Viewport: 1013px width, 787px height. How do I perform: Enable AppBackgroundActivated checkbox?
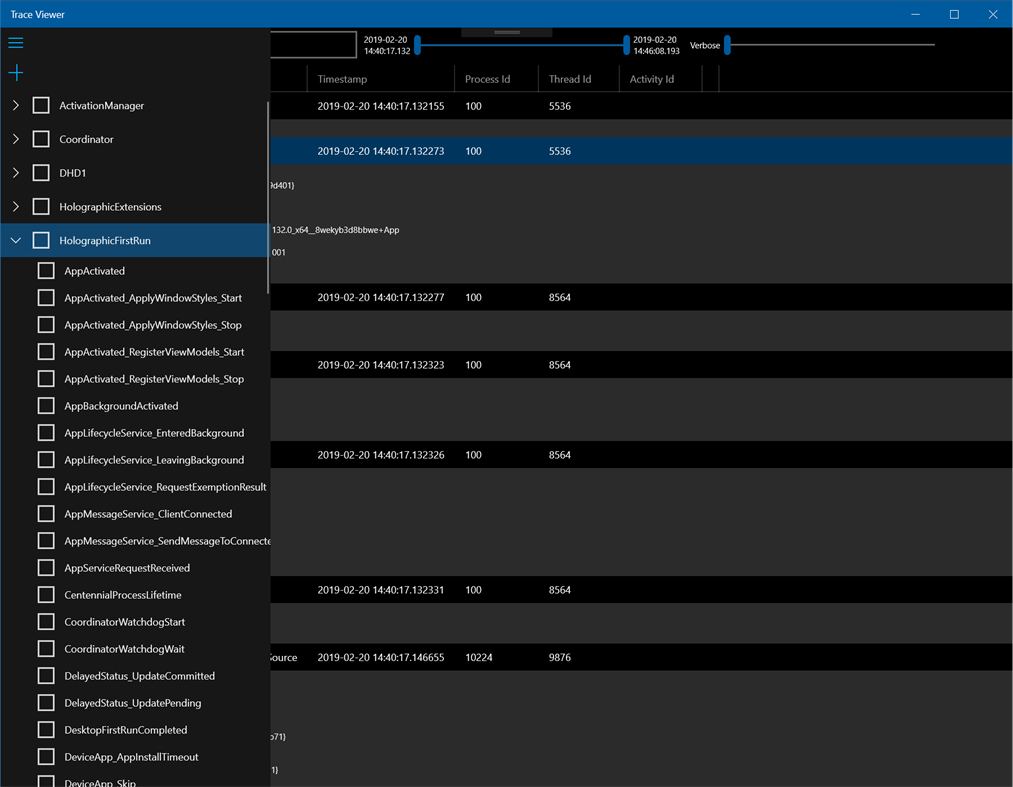point(46,406)
